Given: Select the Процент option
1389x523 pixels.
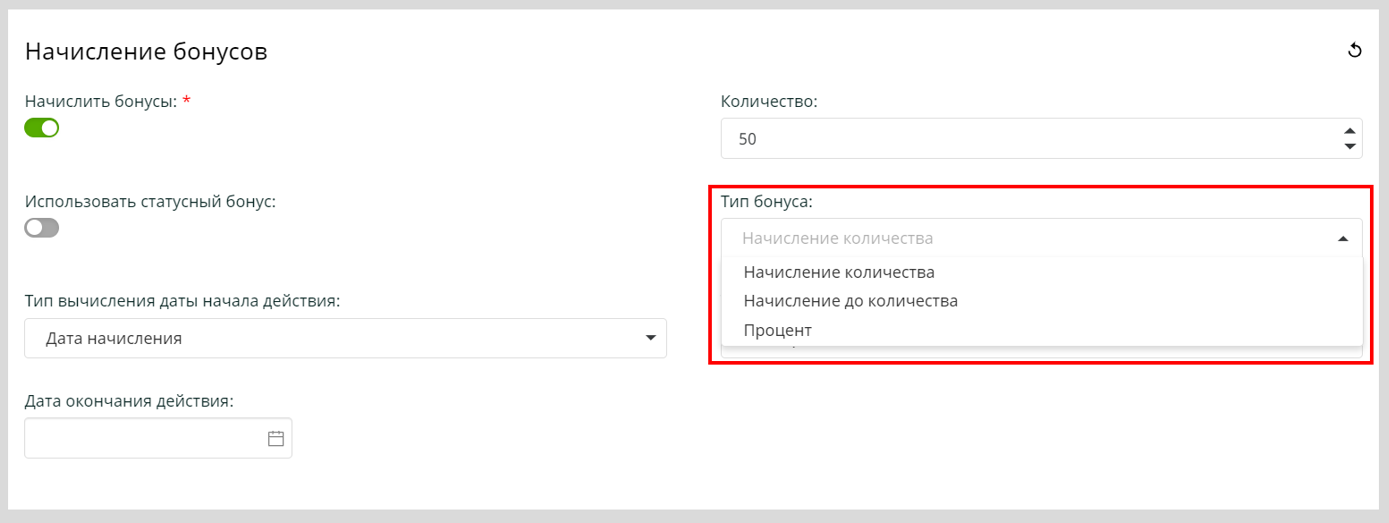Looking at the screenshot, I should (778, 330).
